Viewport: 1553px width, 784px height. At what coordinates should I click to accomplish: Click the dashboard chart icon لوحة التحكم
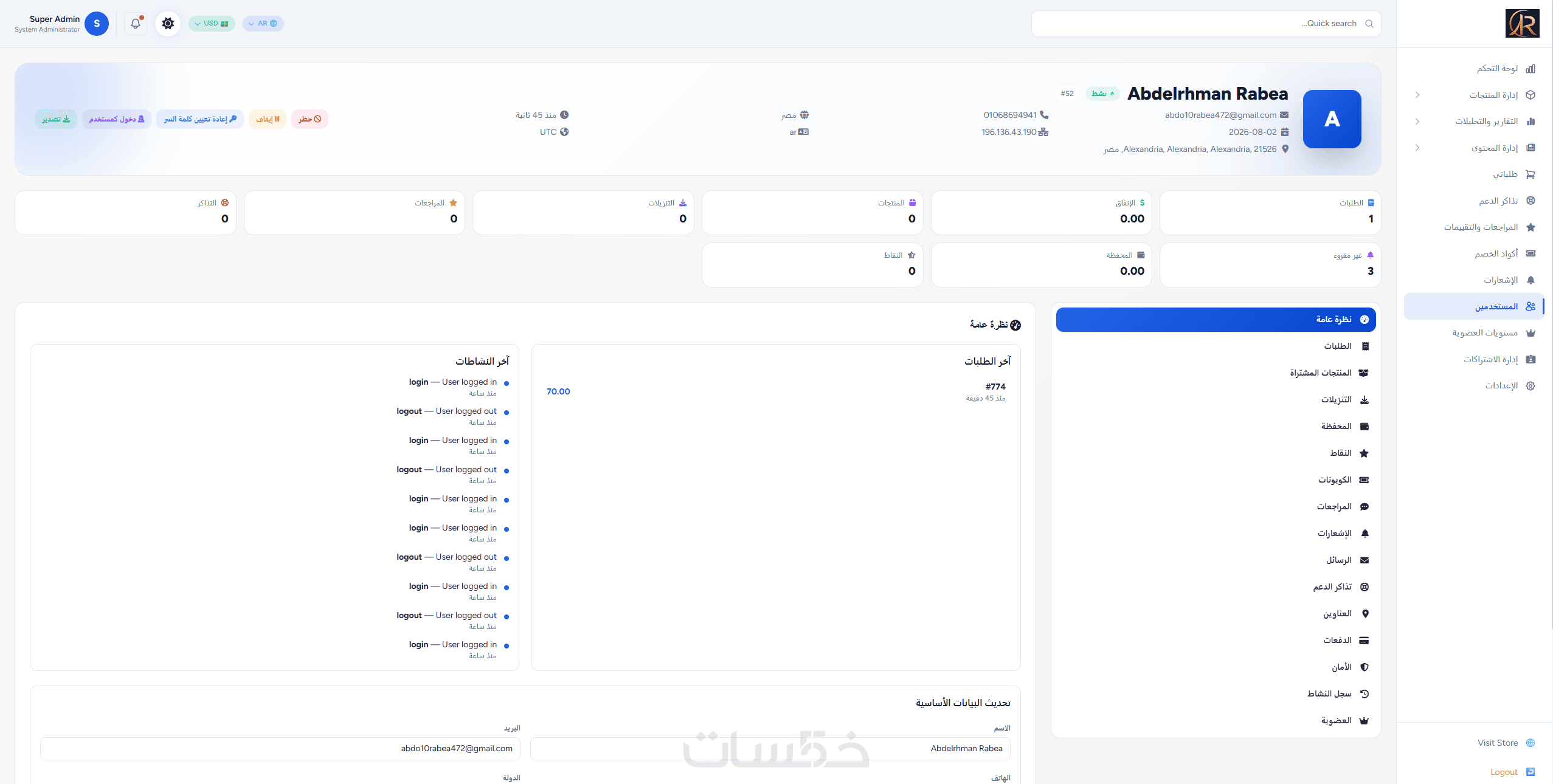coord(1531,69)
